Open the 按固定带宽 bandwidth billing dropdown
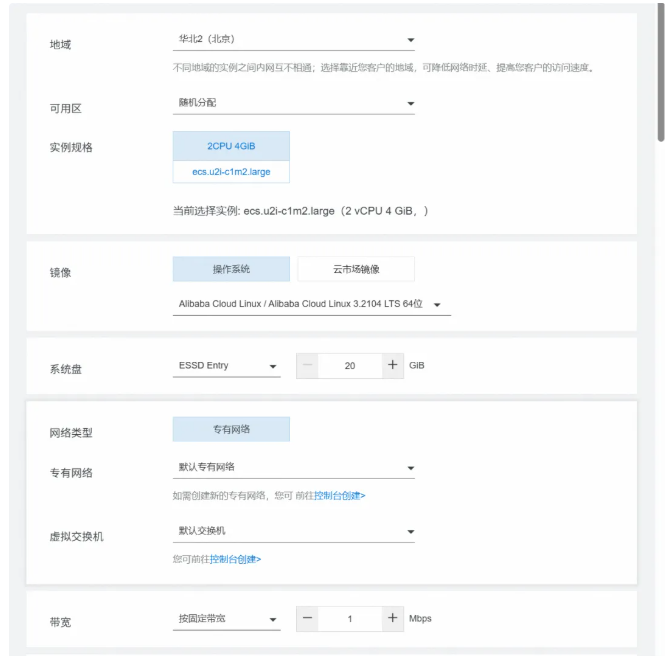Viewport: 665px width, 656px height. pos(226,619)
